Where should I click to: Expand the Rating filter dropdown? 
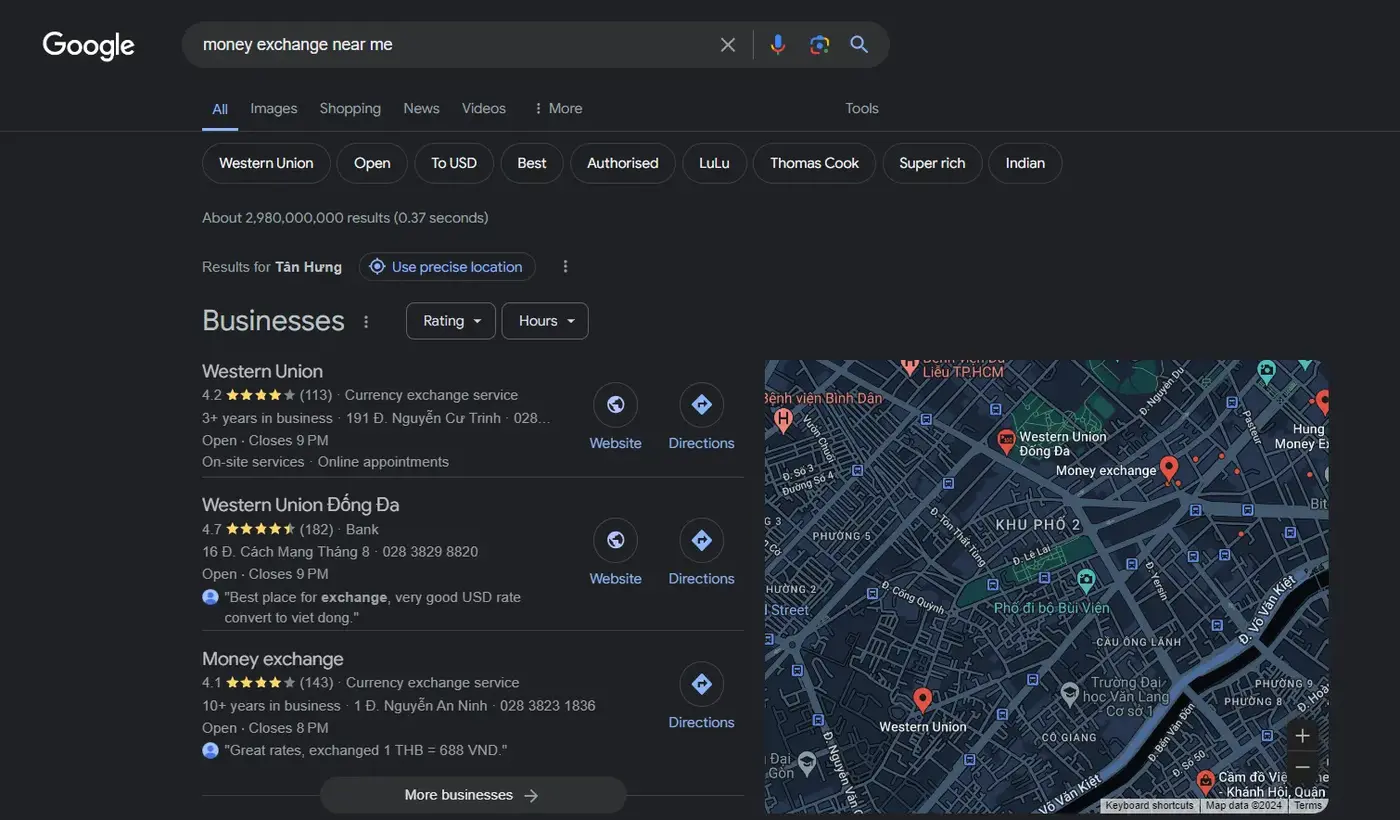click(x=451, y=321)
